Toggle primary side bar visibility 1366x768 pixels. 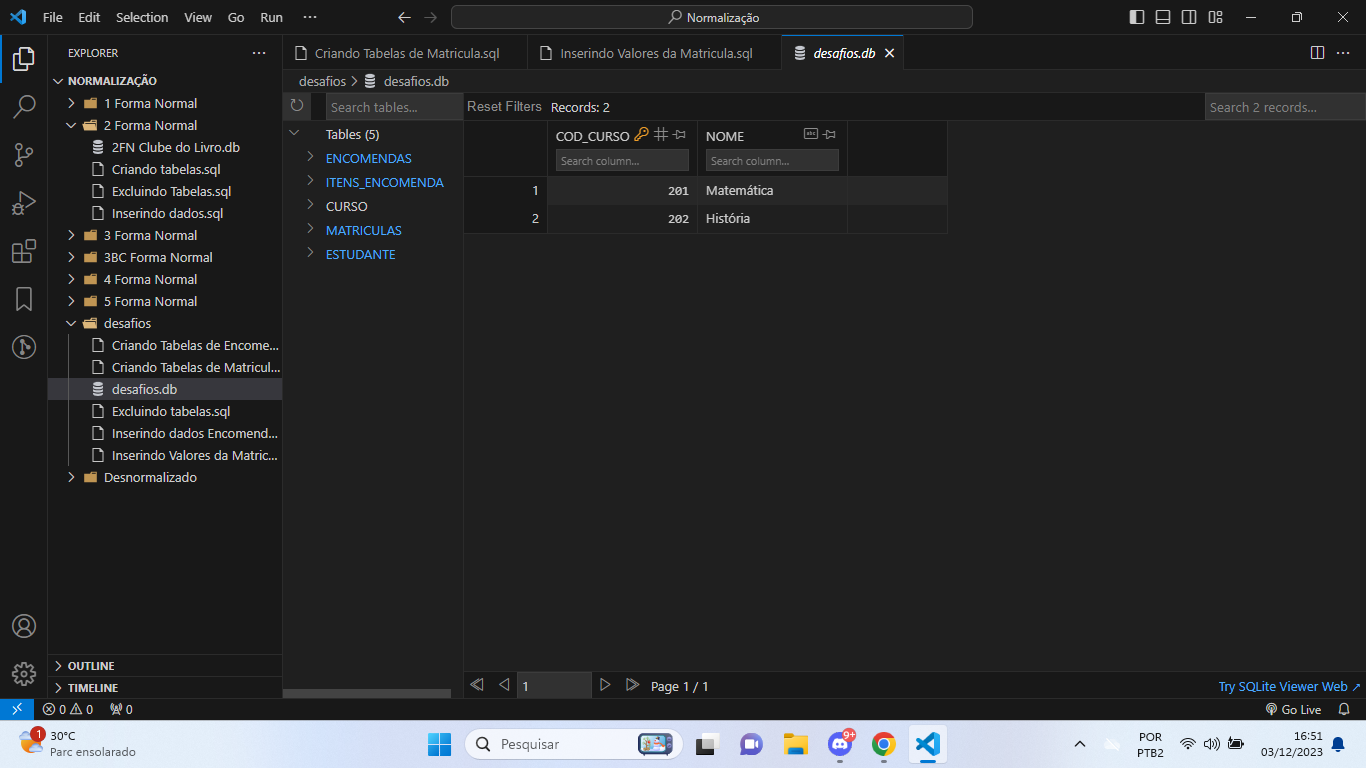1137,17
